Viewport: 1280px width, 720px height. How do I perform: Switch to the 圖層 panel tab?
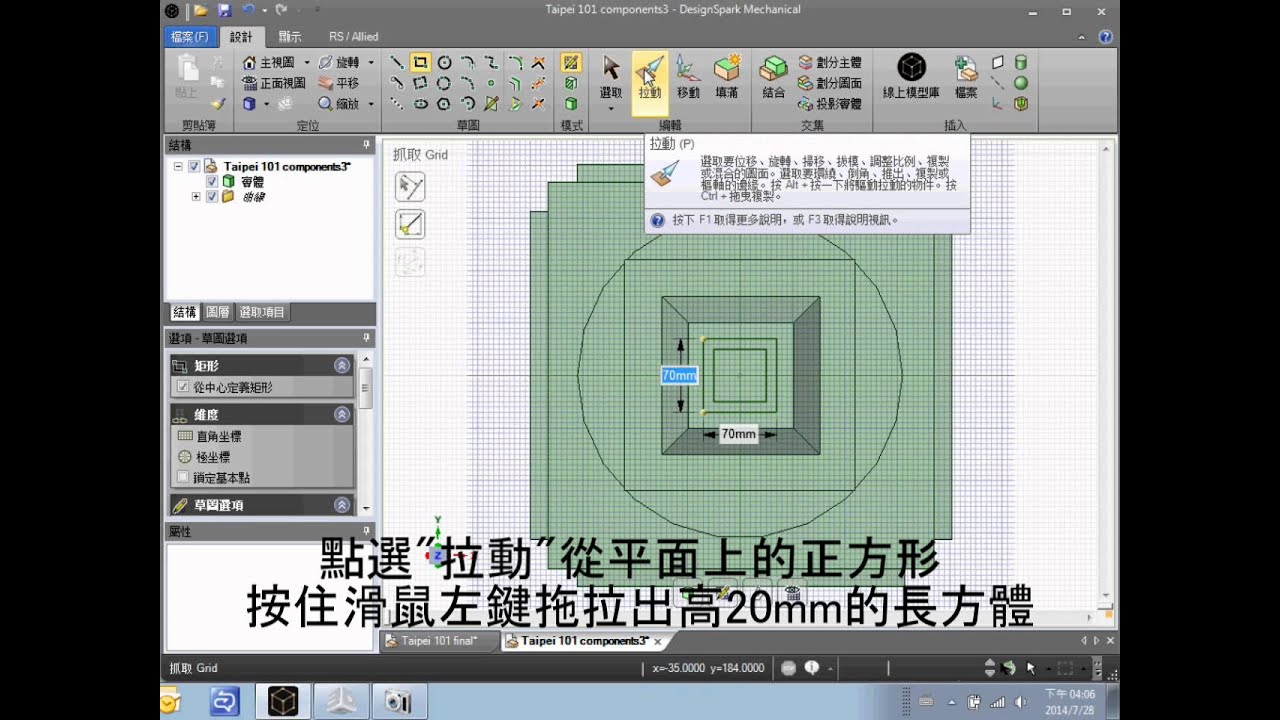point(218,312)
